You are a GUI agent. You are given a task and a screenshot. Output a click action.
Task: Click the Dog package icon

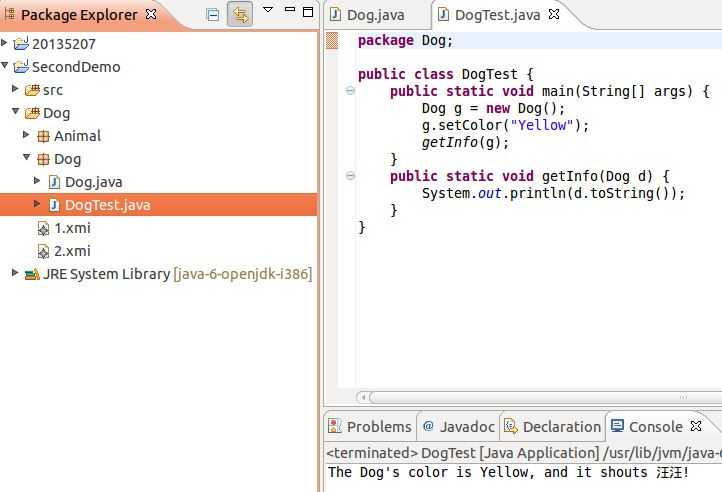click(x=43, y=159)
